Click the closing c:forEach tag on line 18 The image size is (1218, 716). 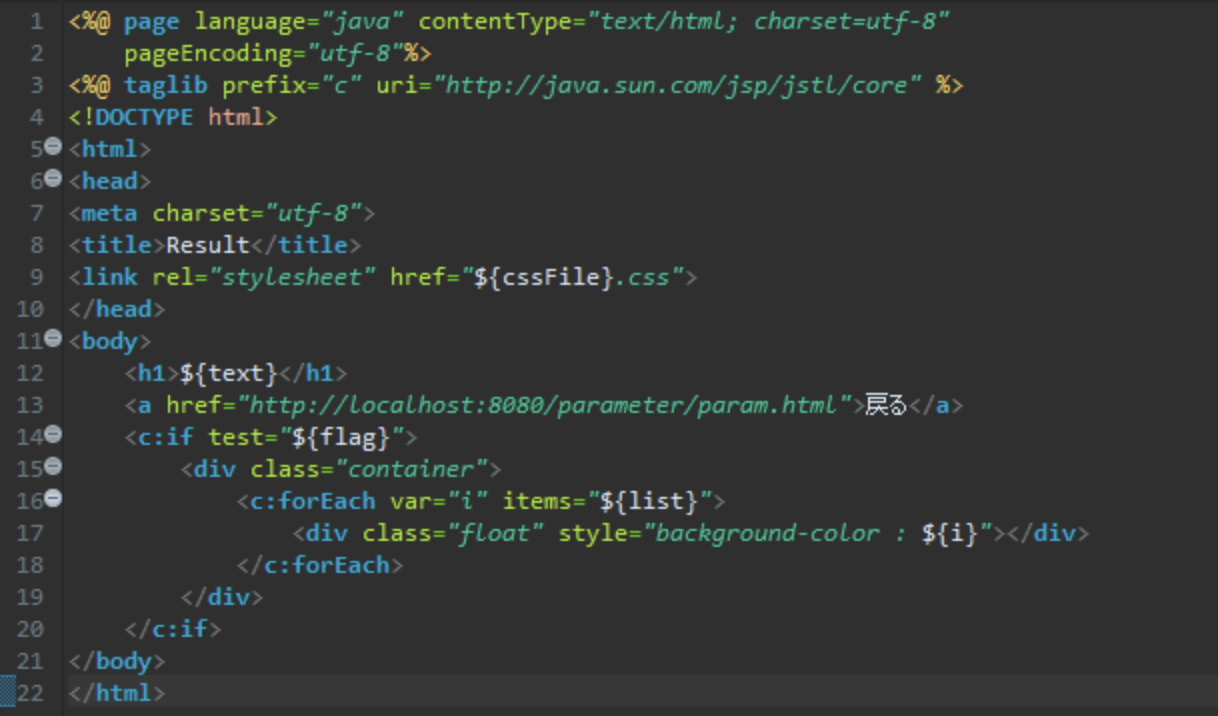coord(320,565)
